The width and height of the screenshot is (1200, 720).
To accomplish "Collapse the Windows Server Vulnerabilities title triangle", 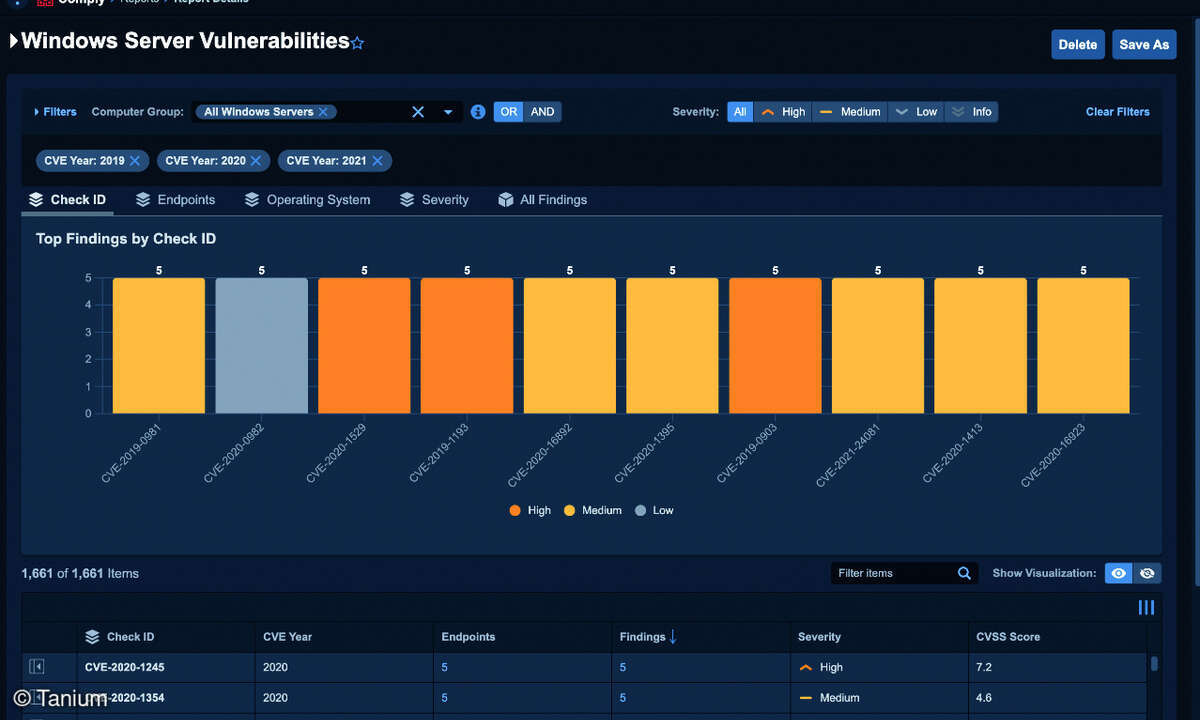I will tap(14, 41).
